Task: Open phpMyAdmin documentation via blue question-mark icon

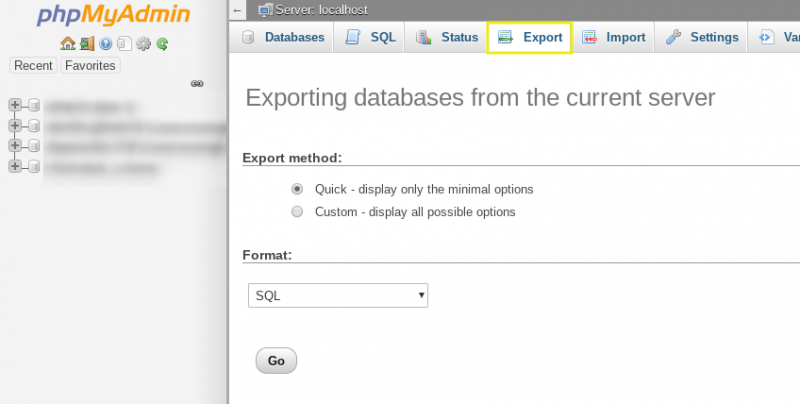Action: (106, 44)
